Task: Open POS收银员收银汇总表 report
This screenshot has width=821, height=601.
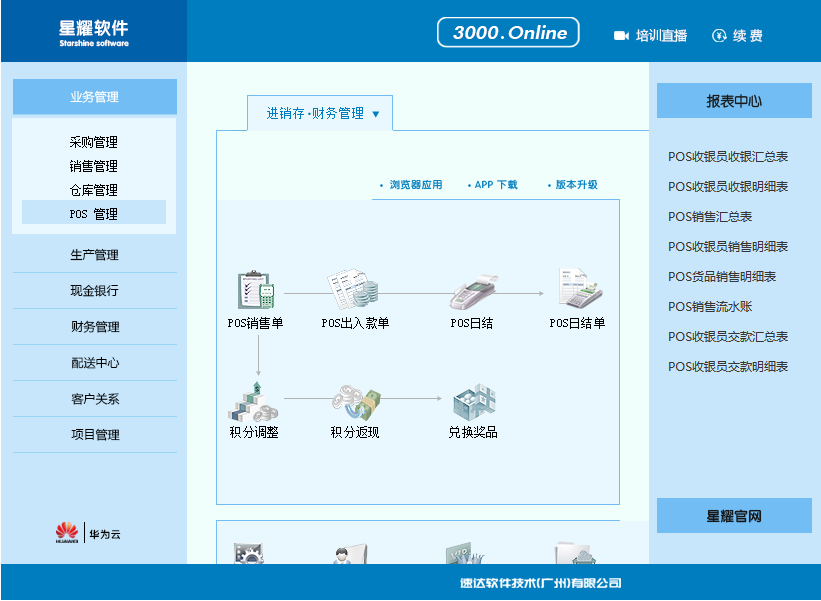Action: (x=728, y=157)
